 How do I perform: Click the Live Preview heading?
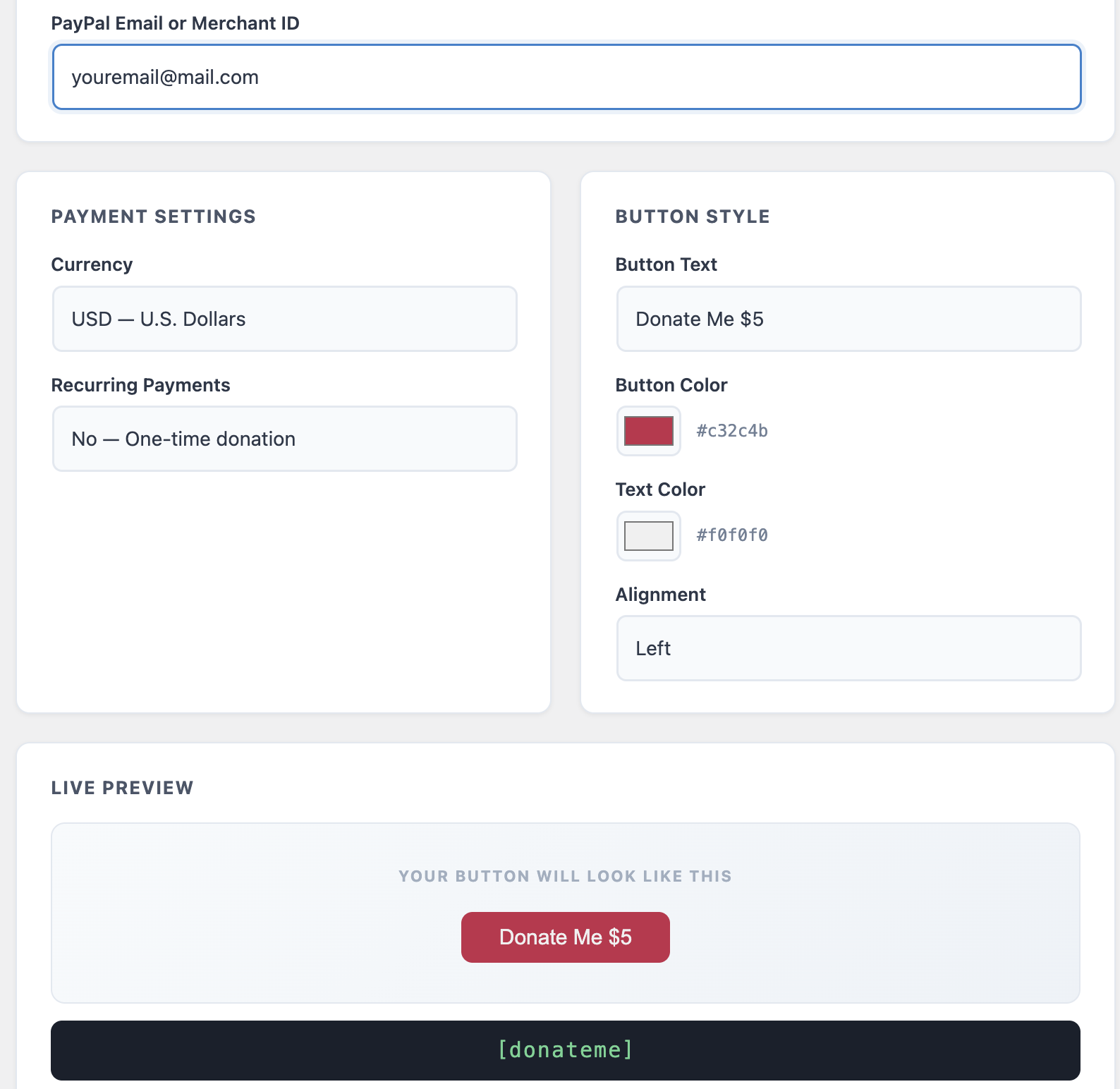(x=123, y=788)
